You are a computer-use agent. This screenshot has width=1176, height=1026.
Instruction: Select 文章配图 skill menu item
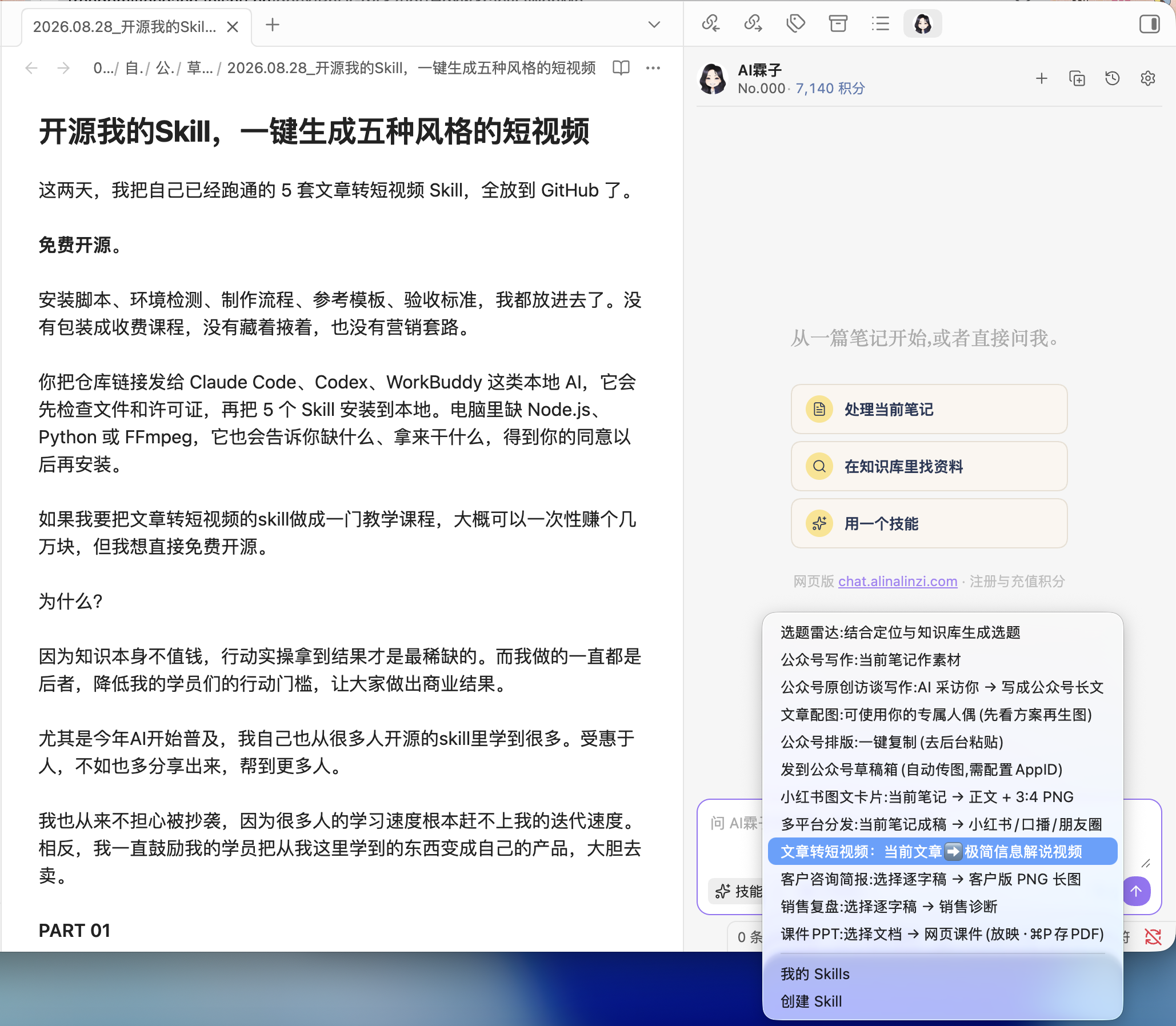[x=942, y=715]
